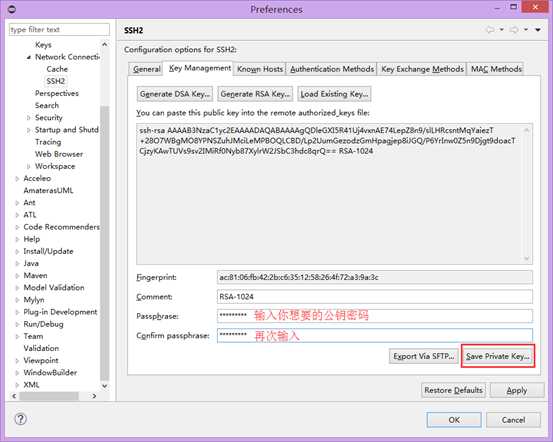Click into the public key text area
The image size is (553, 442).
(334, 194)
